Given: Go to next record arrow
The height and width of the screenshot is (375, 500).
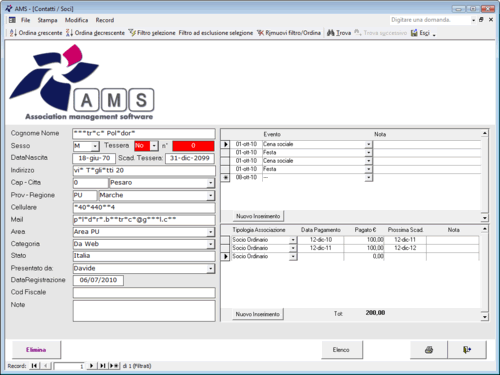Looking at the screenshot, I should (x=91, y=366).
